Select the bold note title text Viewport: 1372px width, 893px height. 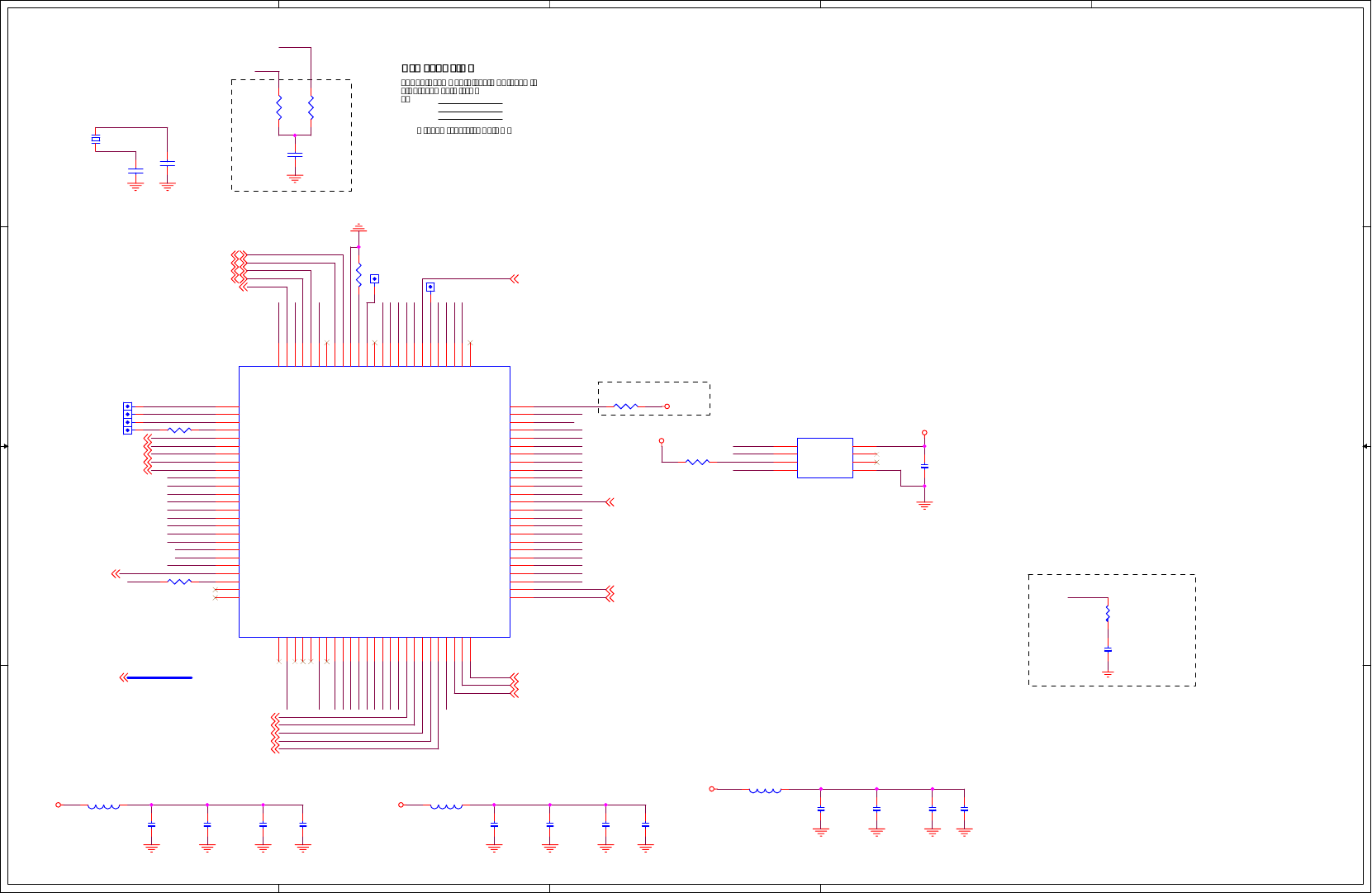[x=438, y=69]
